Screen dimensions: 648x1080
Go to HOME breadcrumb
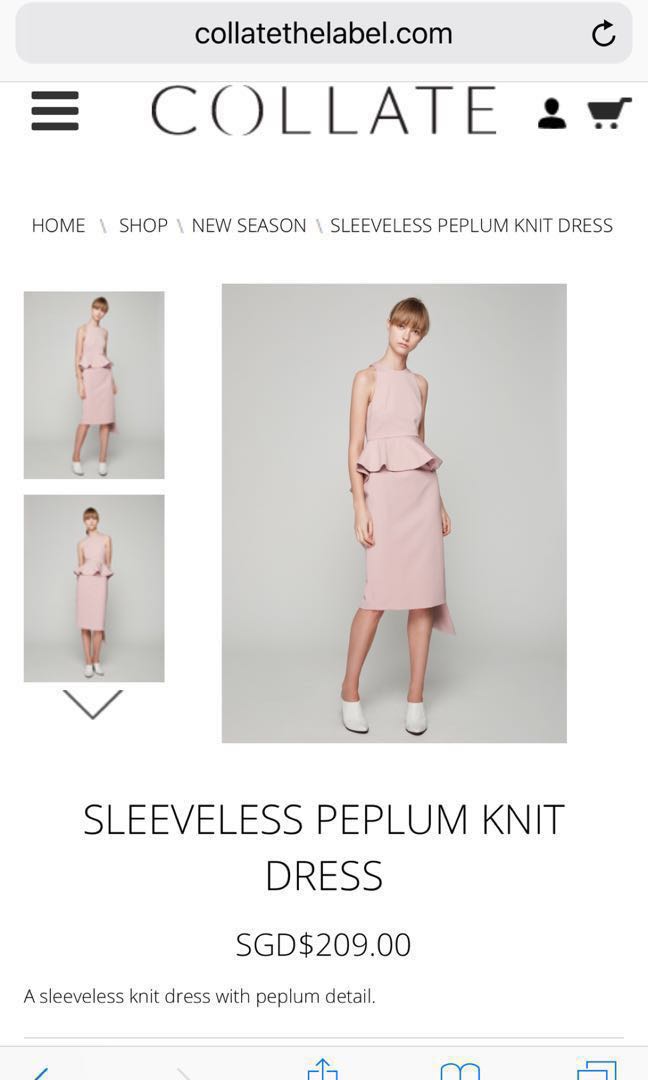click(x=59, y=225)
